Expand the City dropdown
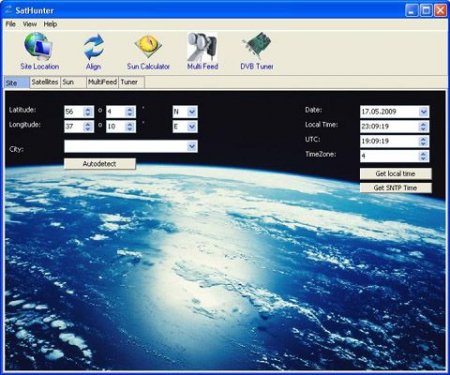 click(192, 146)
